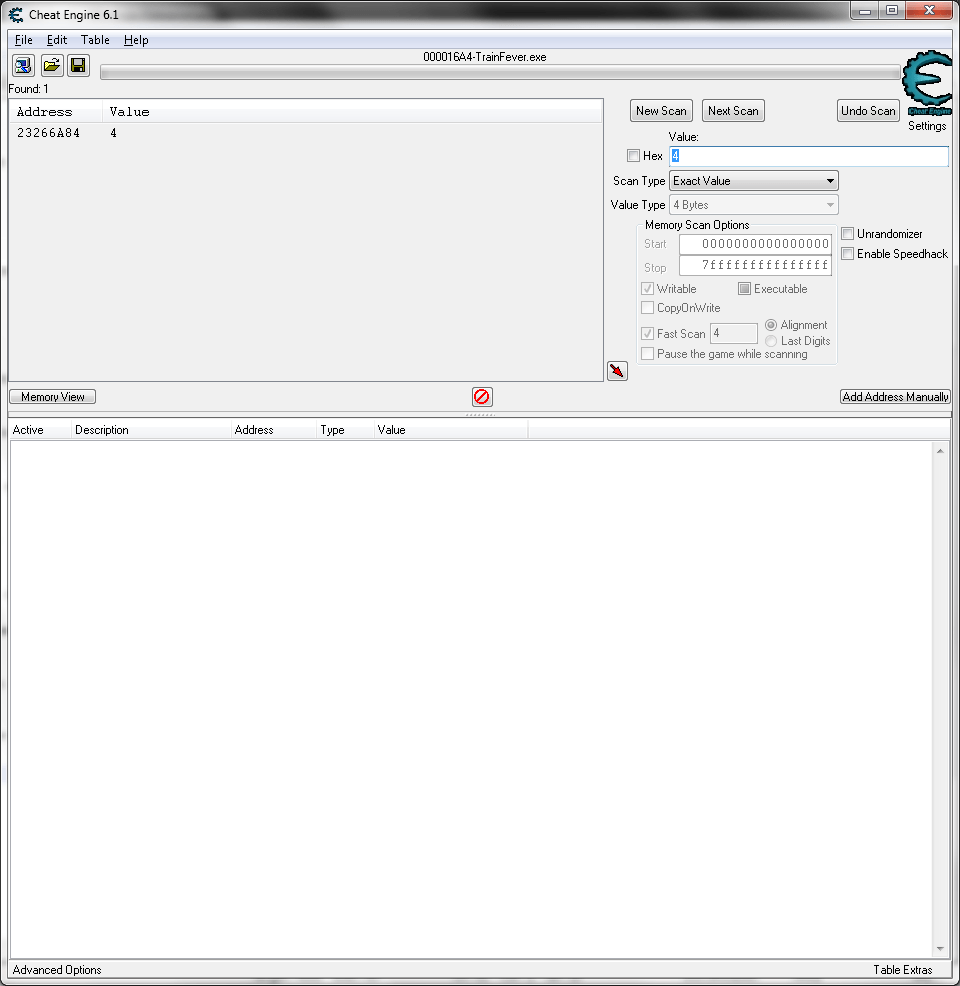Image resolution: width=960 pixels, height=986 pixels.
Task: Click the open file folder icon
Action: pos(52,65)
